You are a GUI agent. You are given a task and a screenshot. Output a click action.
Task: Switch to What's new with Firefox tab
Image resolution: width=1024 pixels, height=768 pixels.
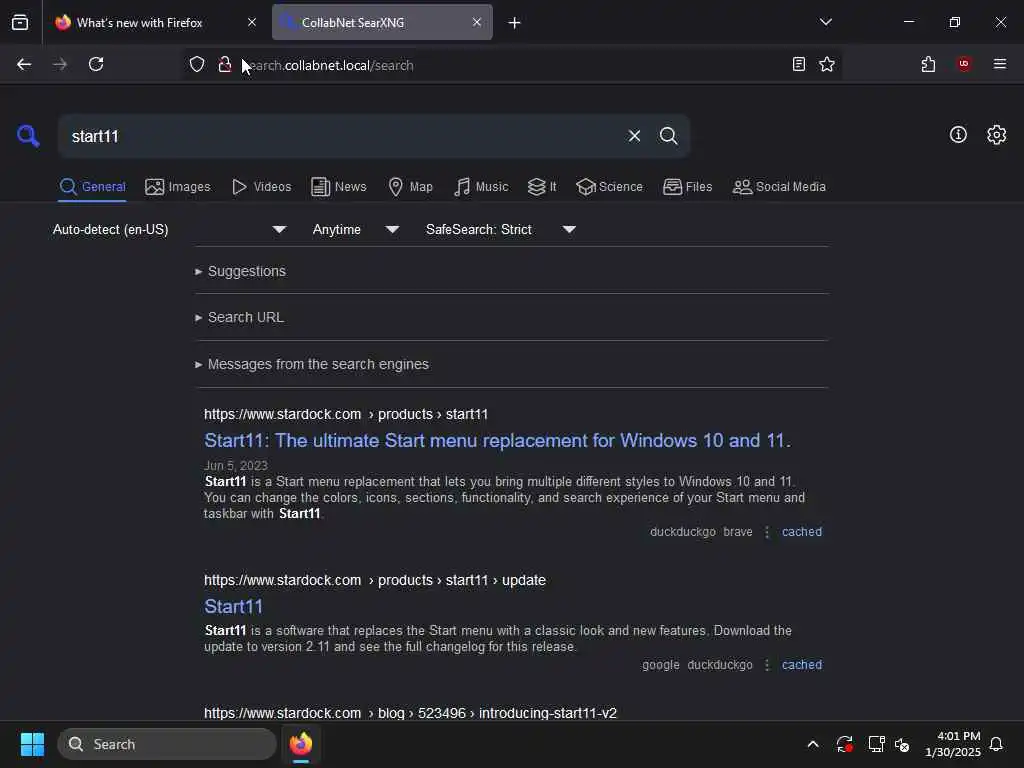[x=155, y=23]
